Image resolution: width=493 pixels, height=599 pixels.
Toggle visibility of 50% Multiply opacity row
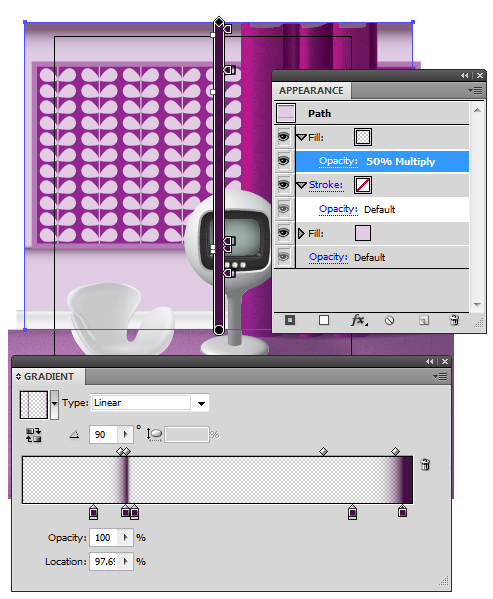(283, 161)
